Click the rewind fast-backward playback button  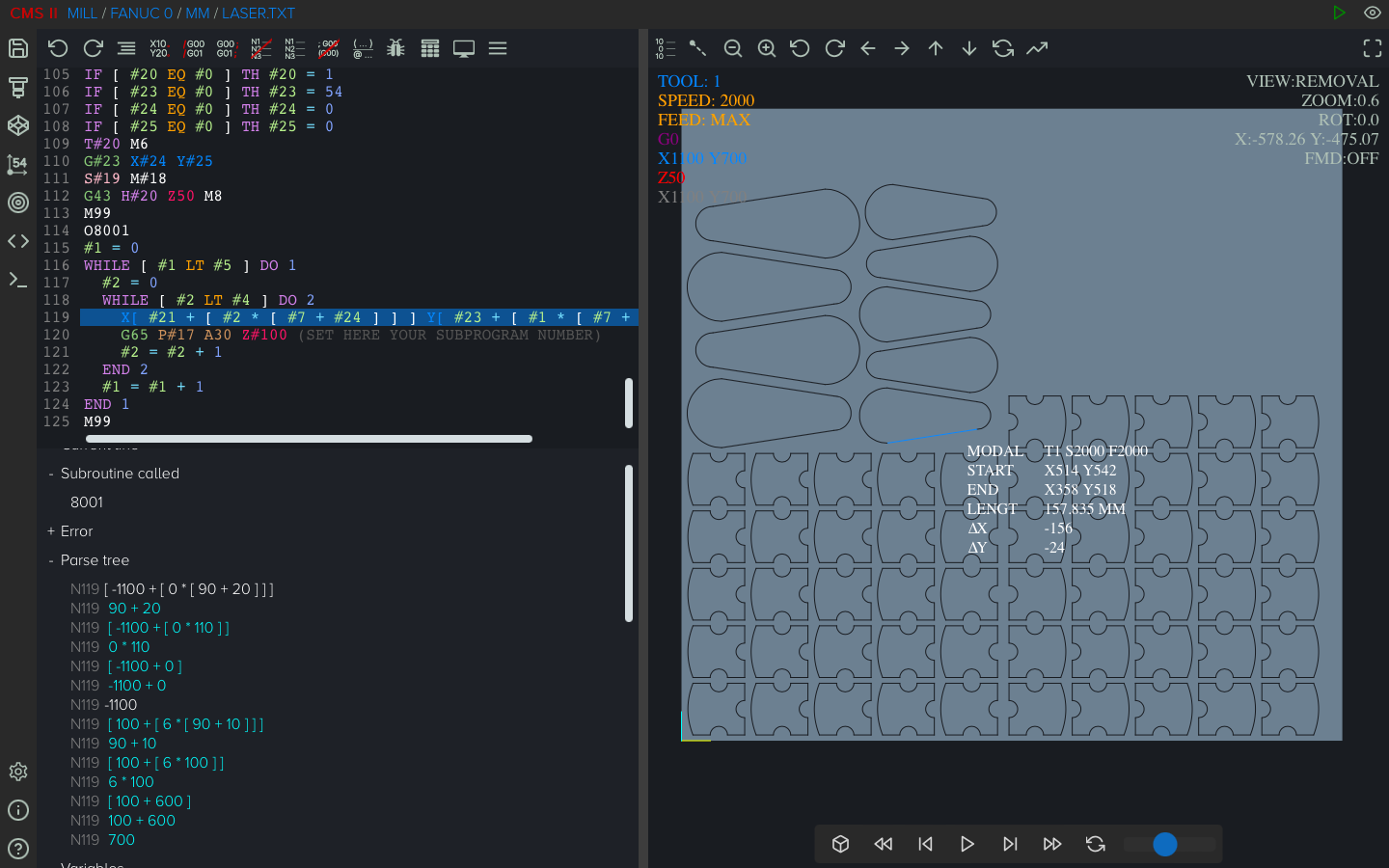pos(883,844)
